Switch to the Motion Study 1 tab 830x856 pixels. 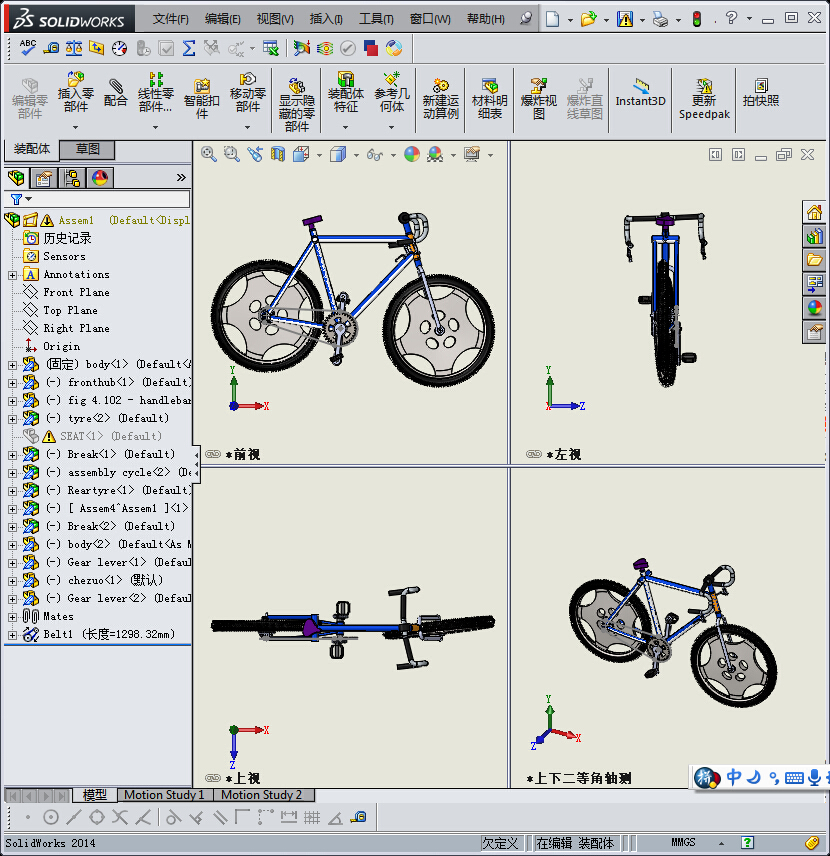163,795
